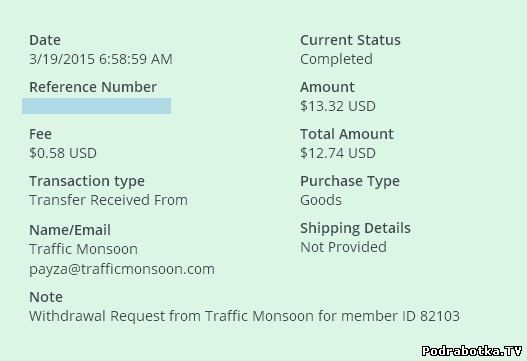Select the date 3/19/2015 6:58:59 AM
The height and width of the screenshot is (361, 527).
click(101, 59)
